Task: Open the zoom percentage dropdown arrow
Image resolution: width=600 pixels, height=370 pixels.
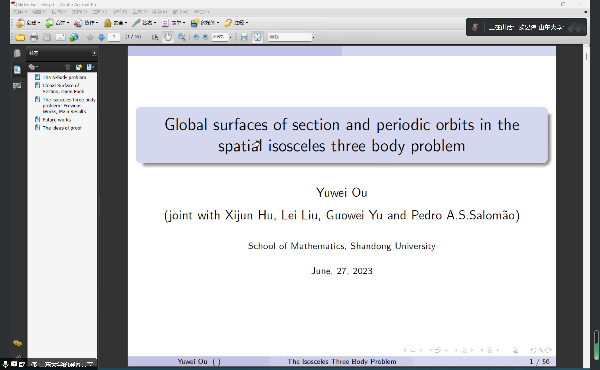Action: 230,37
